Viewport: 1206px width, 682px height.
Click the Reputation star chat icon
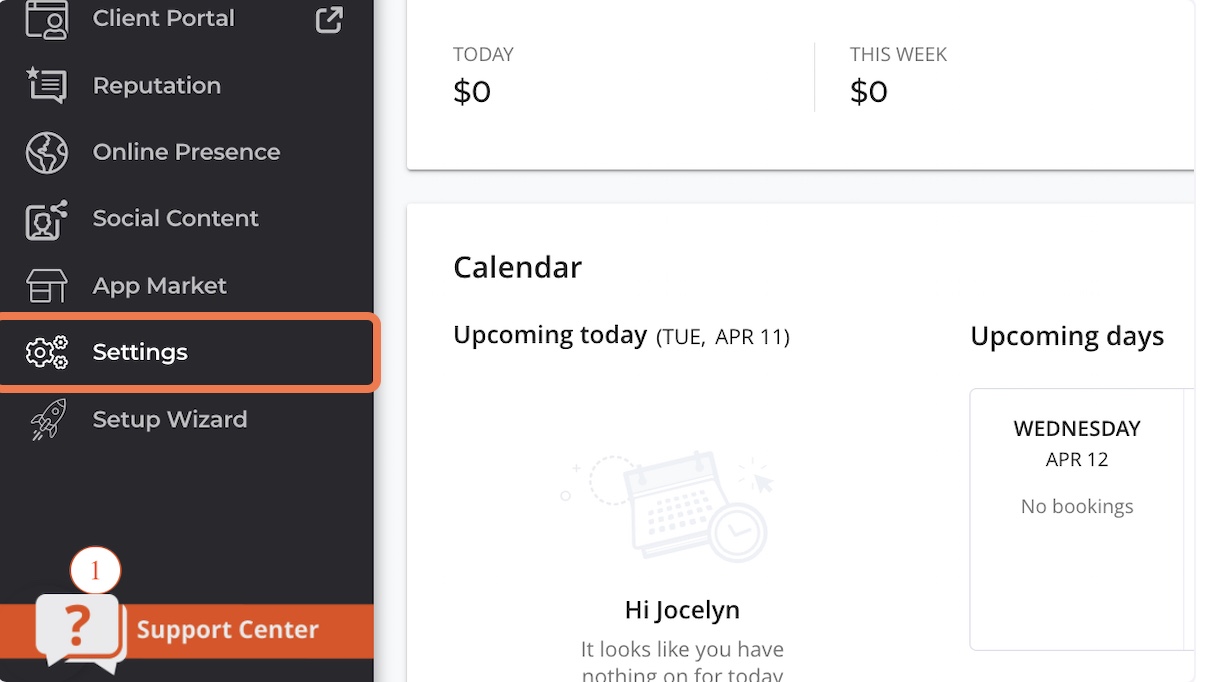(46, 86)
